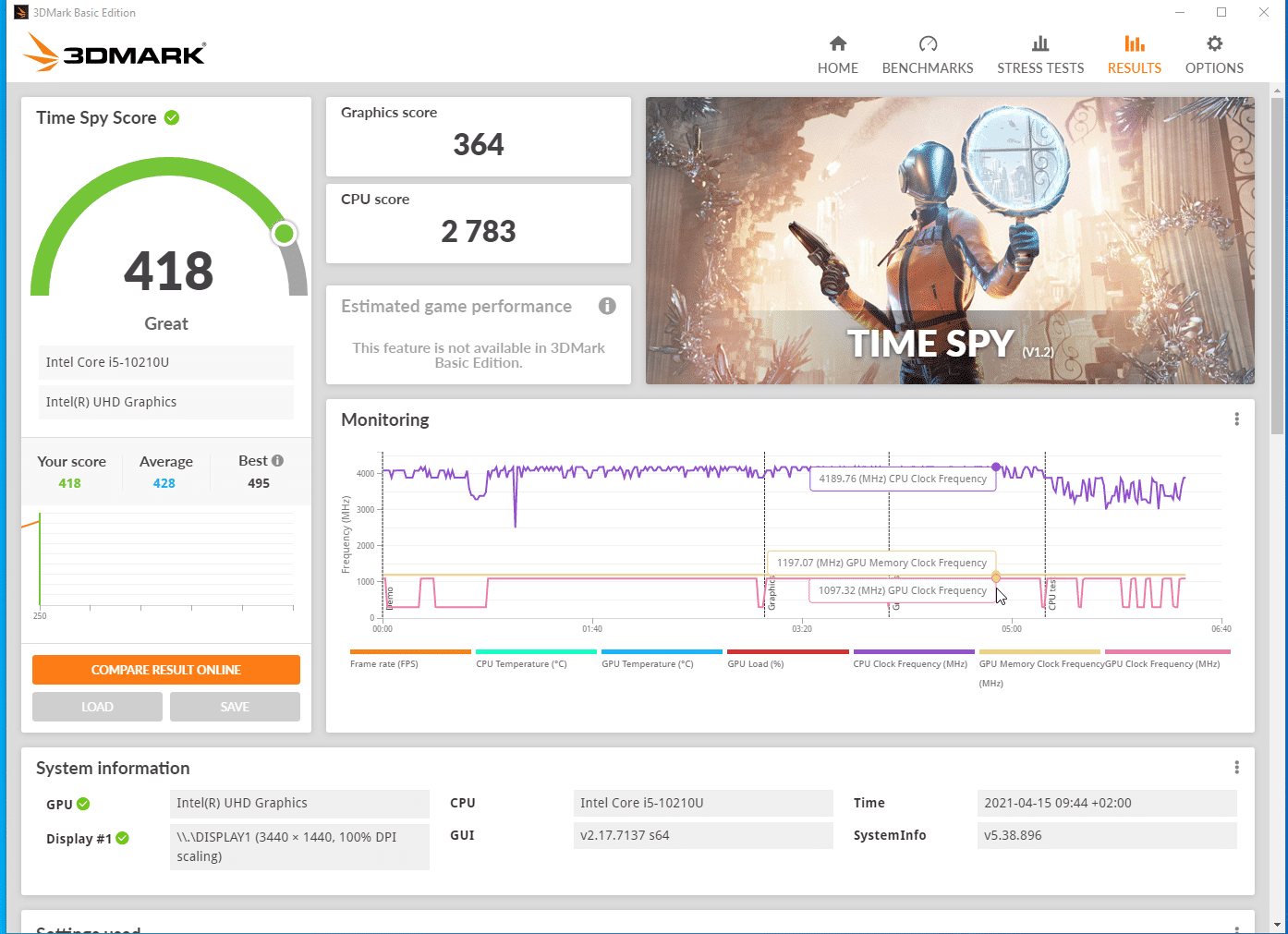The width and height of the screenshot is (1288, 934).
Task: Click the Average score value 428
Action: click(x=164, y=483)
